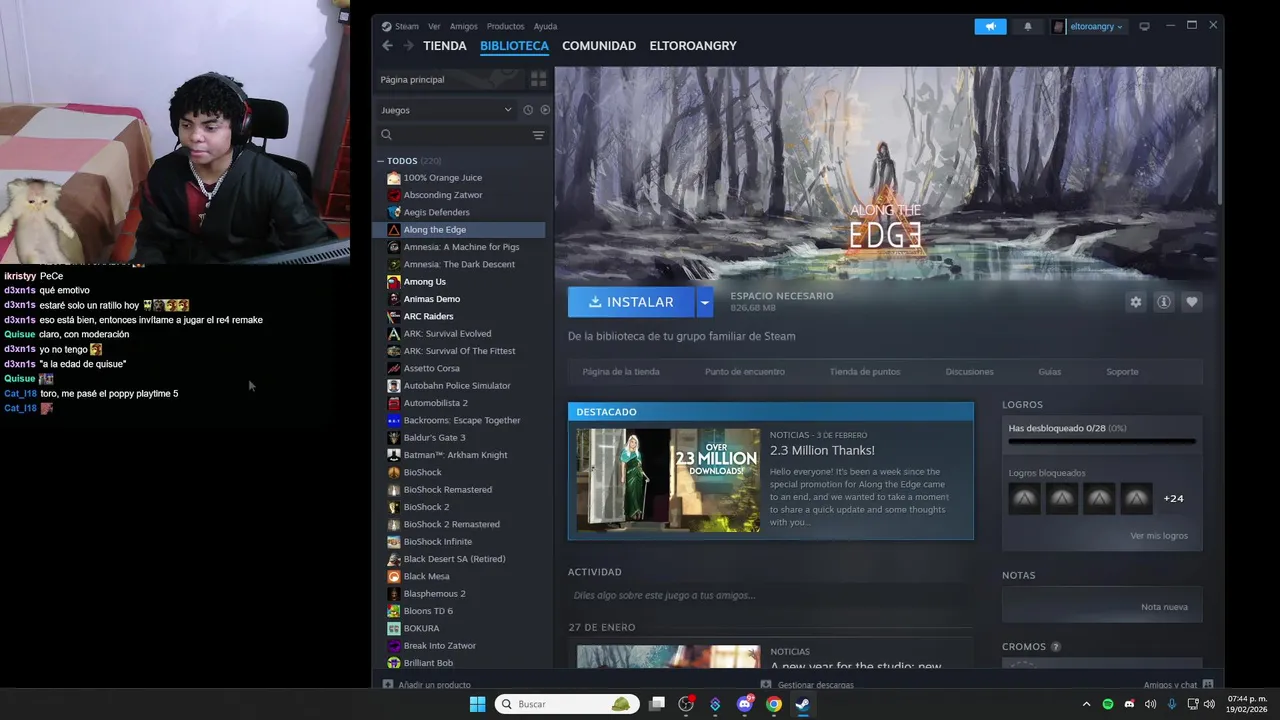Image resolution: width=1280 pixels, height=720 pixels.
Task: Click the Windows taskbar Buscar box
Action: tap(567, 704)
